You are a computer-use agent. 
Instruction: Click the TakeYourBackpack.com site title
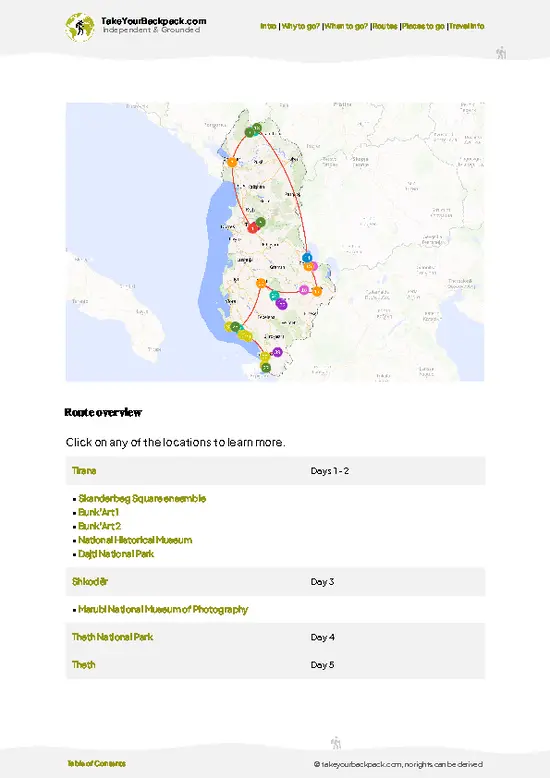(153, 21)
